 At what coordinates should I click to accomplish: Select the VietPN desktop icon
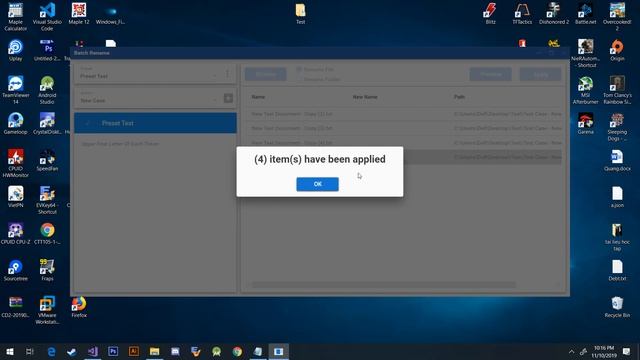pos(16,197)
